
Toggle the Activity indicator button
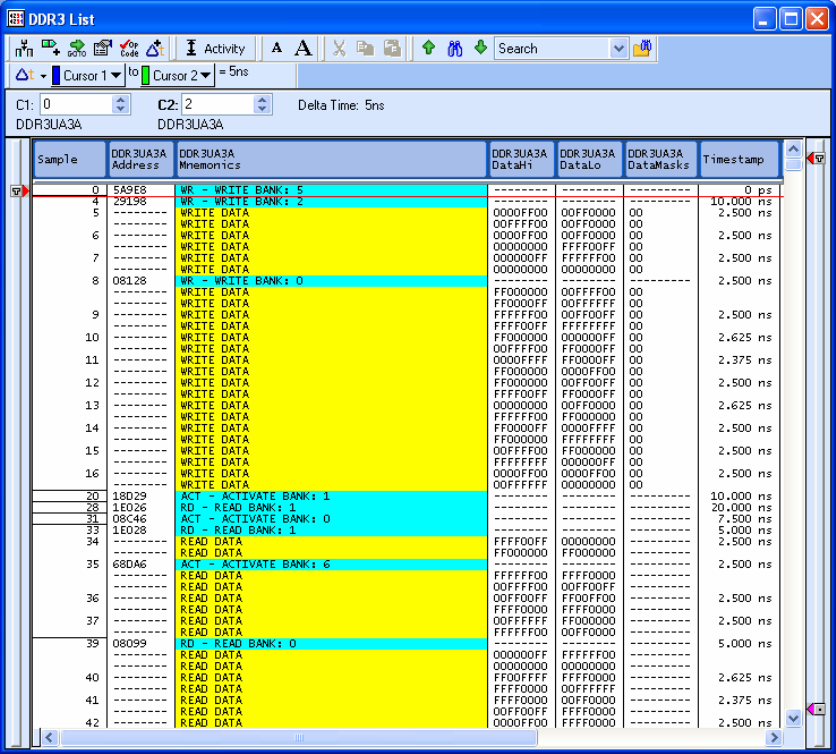[x=215, y=48]
